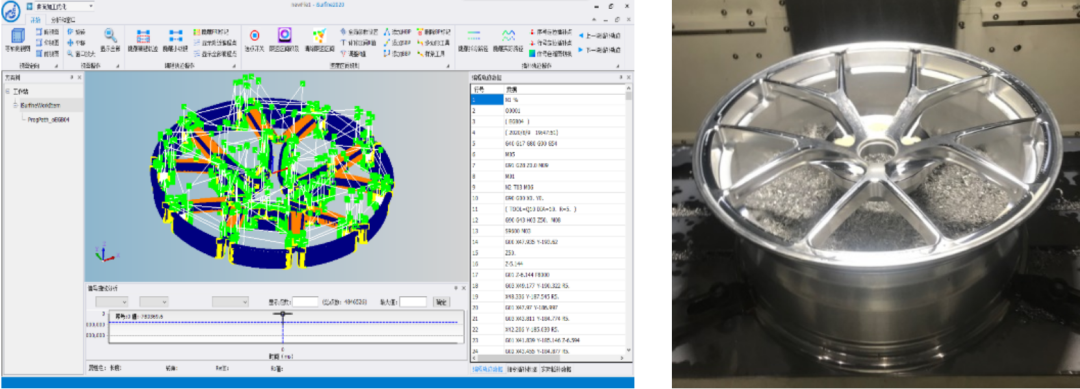Open the title bar combo box dropdown
The image size is (1080, 389).
(92, 6)
